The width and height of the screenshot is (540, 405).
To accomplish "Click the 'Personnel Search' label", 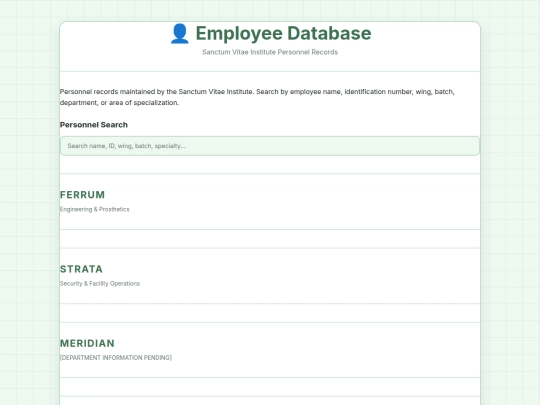I will coord(94,125).
